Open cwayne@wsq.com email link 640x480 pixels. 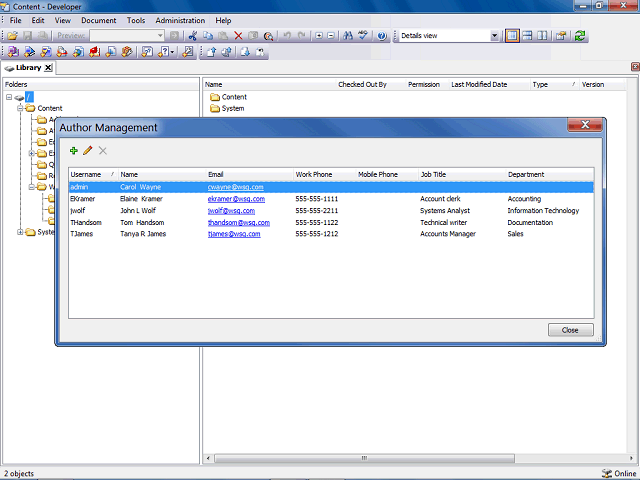236,187
